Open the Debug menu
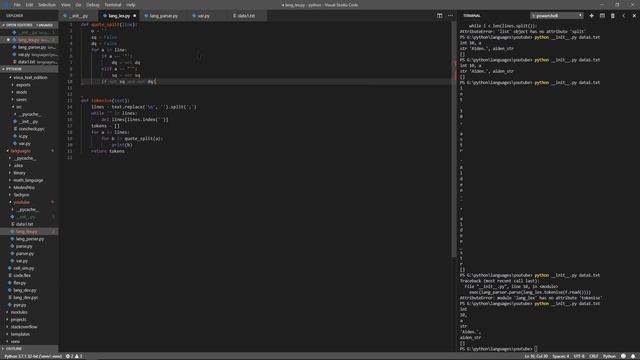 93,5
